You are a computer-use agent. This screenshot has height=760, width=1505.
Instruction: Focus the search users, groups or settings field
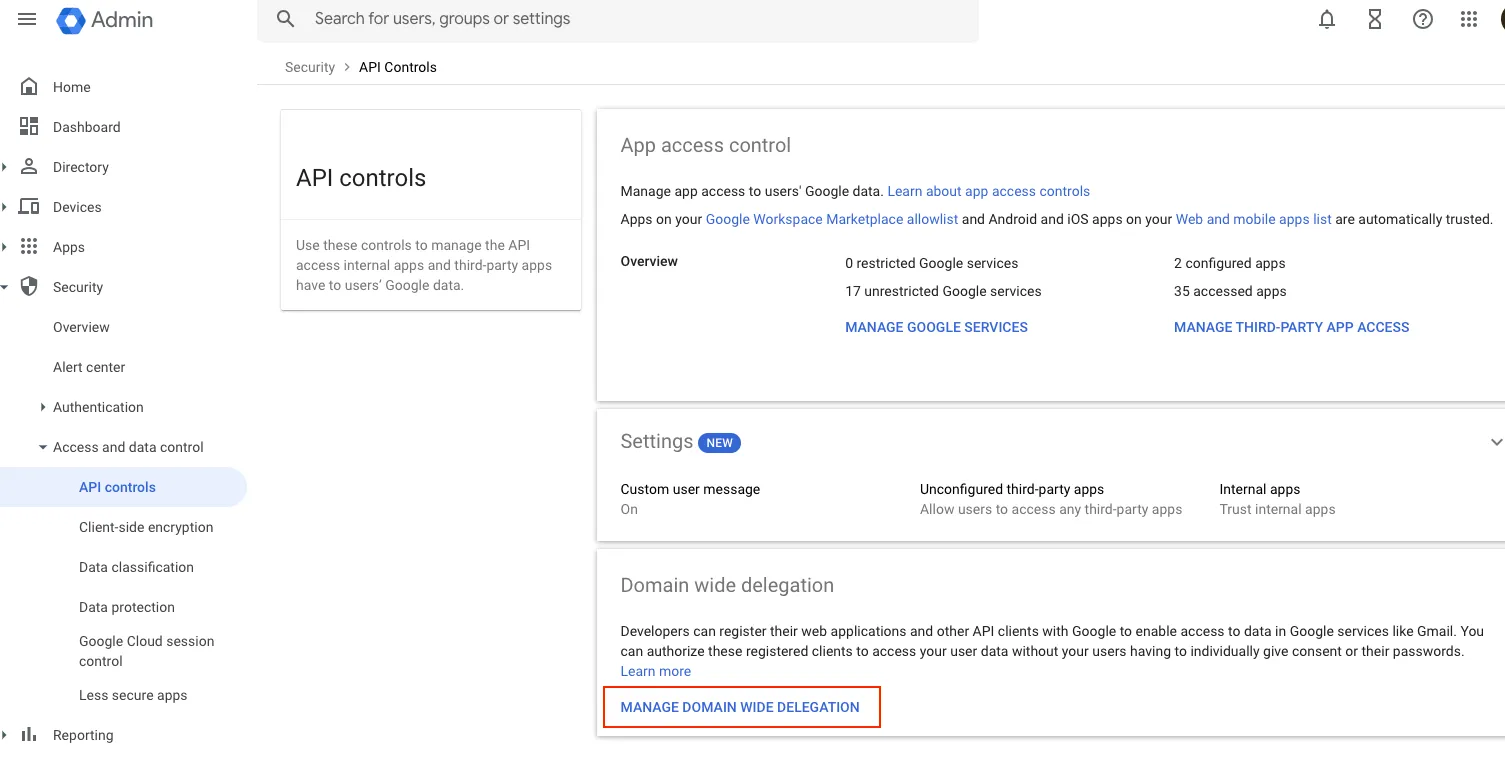click(x=618, y=19)
